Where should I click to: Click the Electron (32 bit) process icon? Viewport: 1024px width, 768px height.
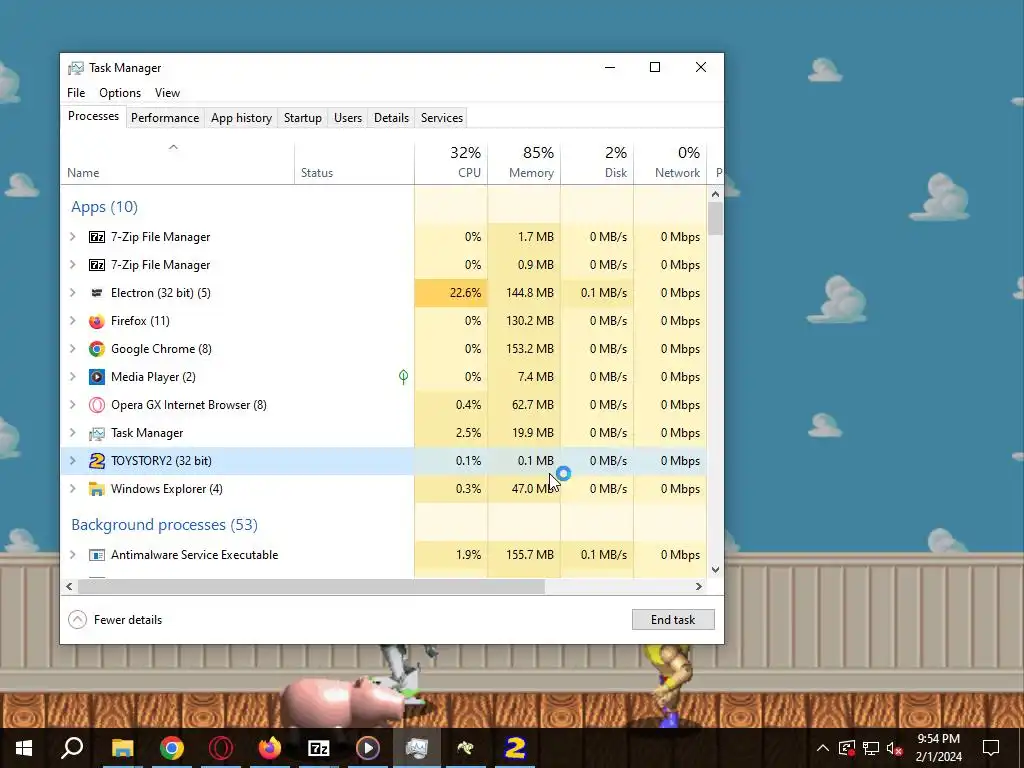97,293
